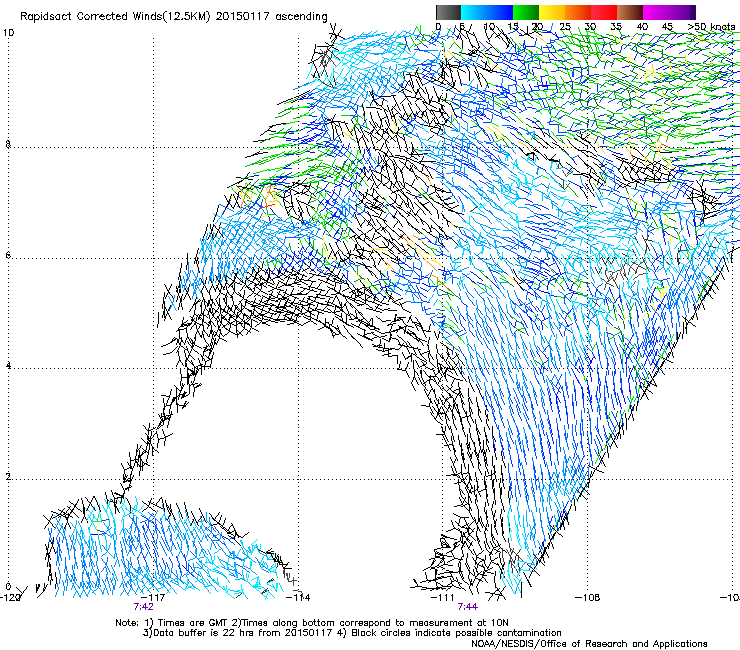Click the '8' latitude axis label
Screen dimensions: 740x650
(8, 144)
